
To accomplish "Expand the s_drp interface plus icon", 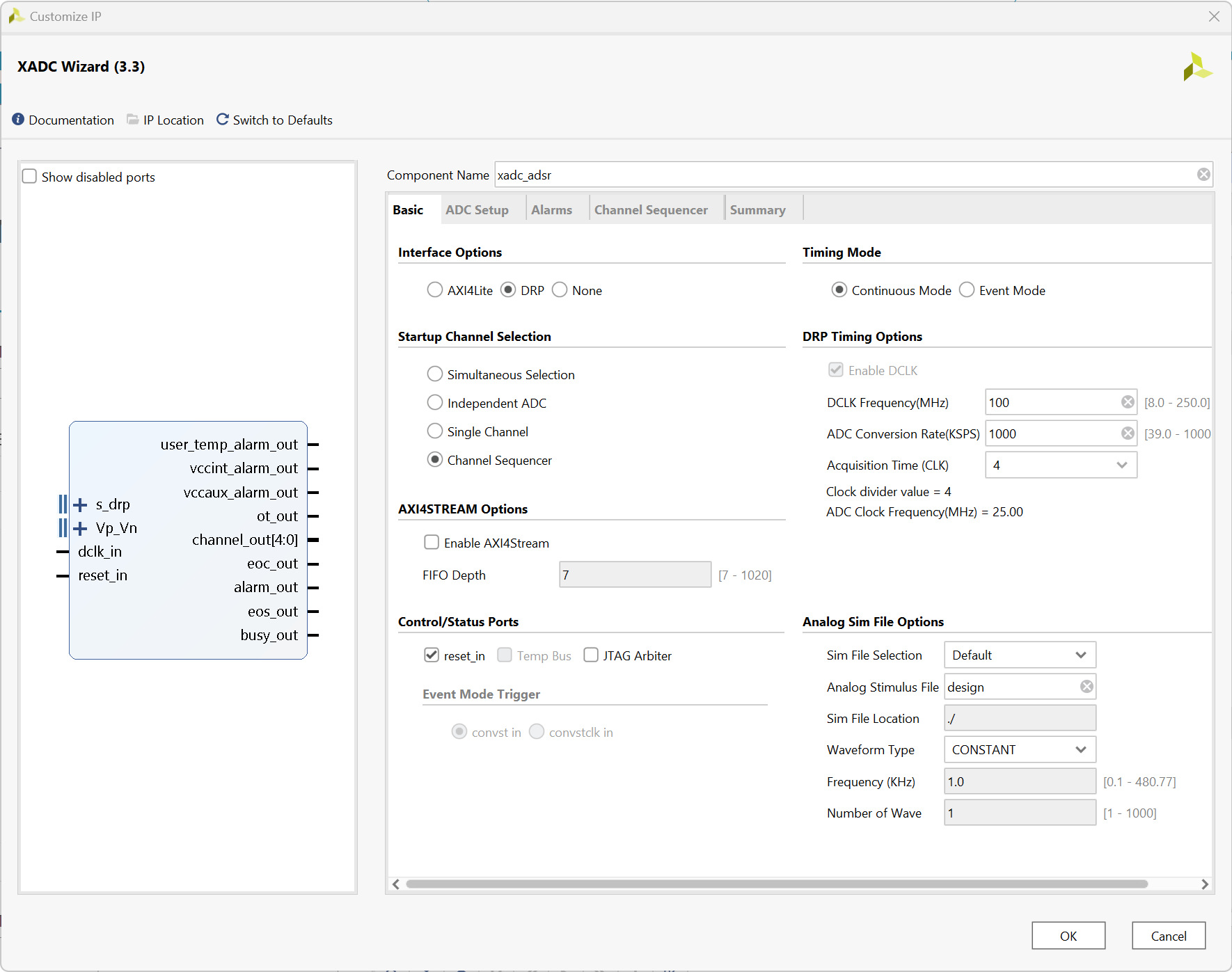I will (x=81, y=504).
